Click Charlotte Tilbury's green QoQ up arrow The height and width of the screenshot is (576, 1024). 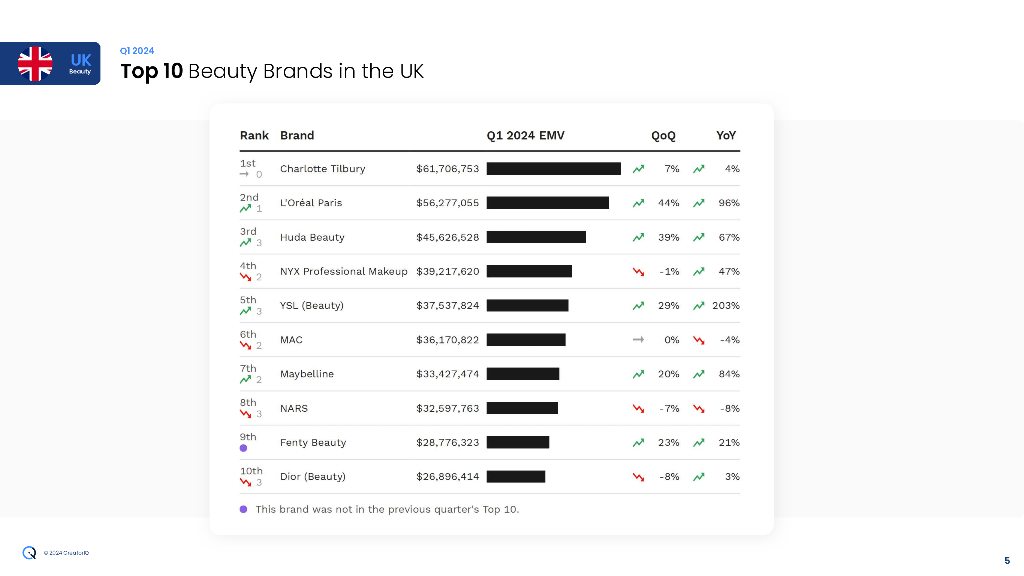click(x=638, y=169)
